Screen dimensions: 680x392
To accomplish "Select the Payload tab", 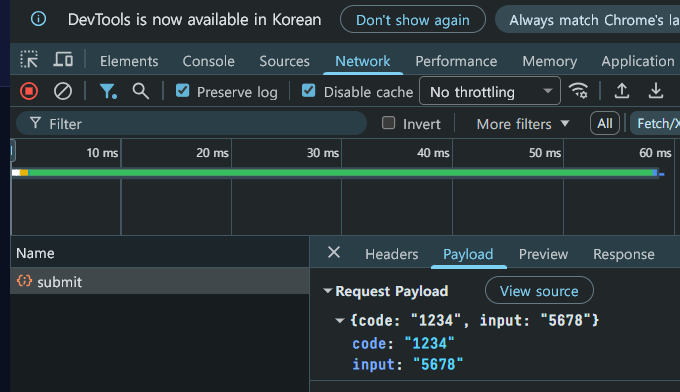I will (x=468, y=254).
